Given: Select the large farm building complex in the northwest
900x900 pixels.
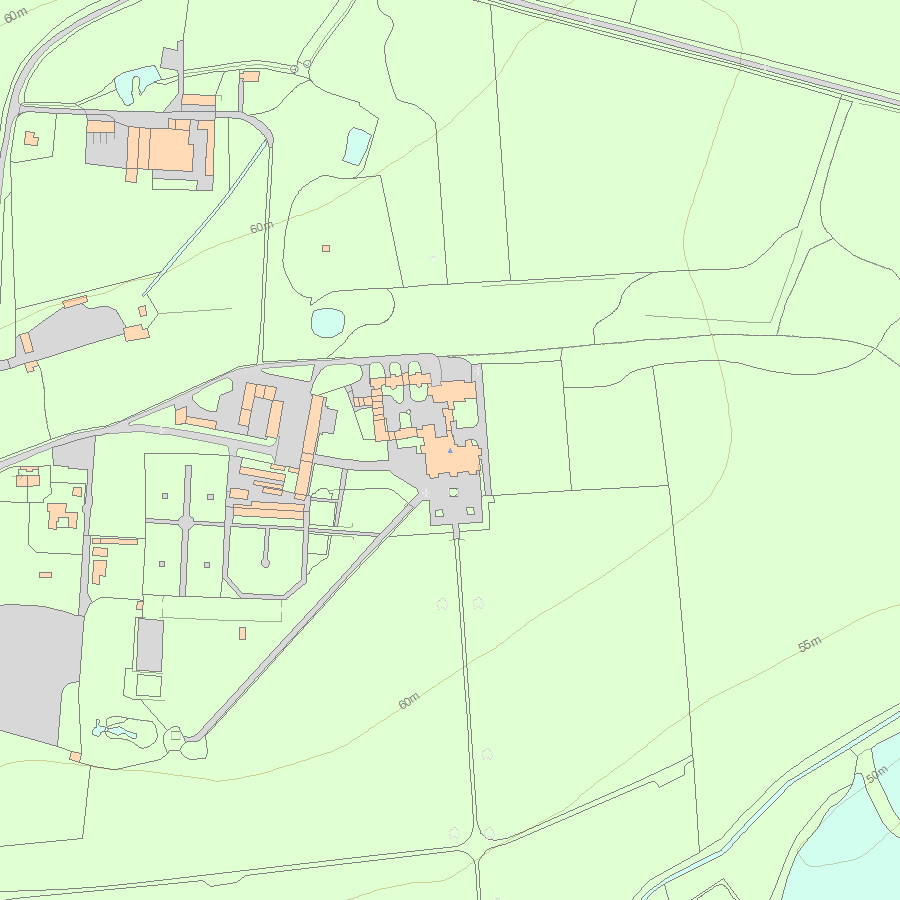Looking at the screenshot, I should pyautogui.click(x=164, y=149).
